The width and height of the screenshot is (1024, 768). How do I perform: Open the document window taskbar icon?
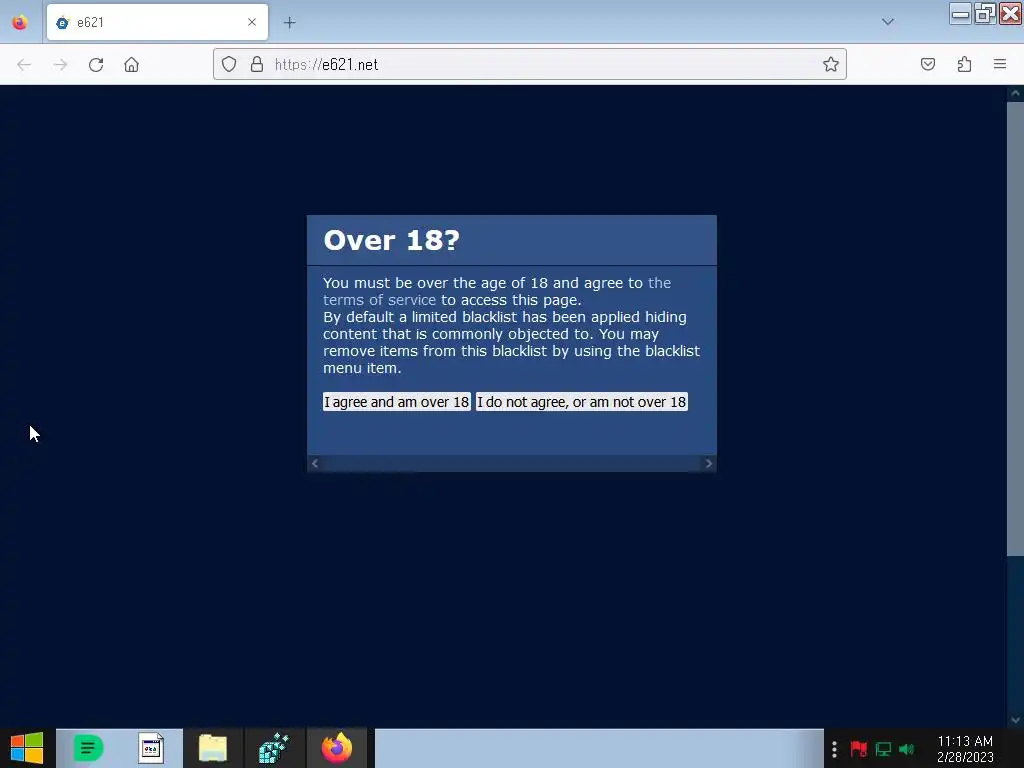(x=151, y=748)
